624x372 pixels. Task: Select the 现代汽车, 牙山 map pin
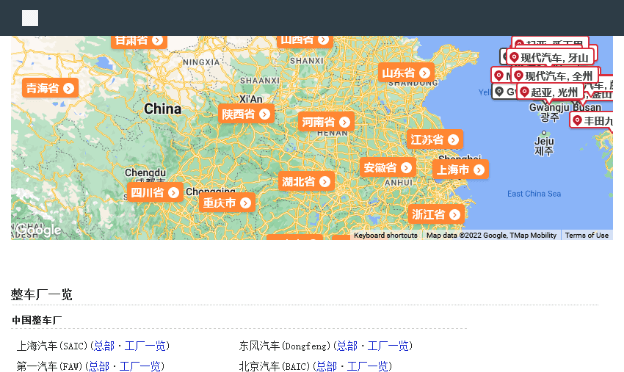coord(550,57)
